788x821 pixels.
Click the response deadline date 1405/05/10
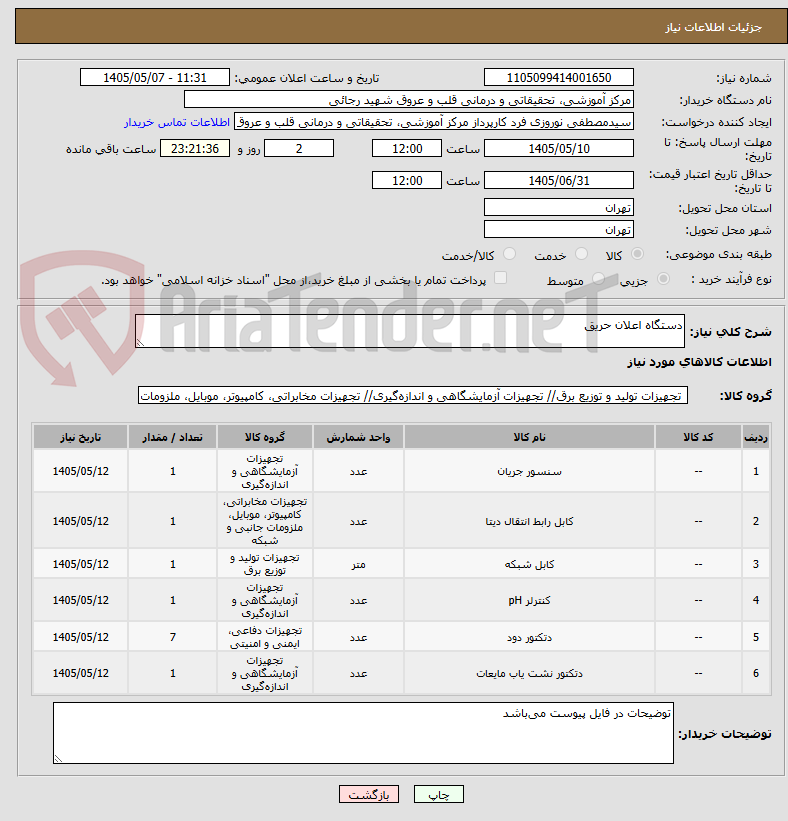[559, 149]
